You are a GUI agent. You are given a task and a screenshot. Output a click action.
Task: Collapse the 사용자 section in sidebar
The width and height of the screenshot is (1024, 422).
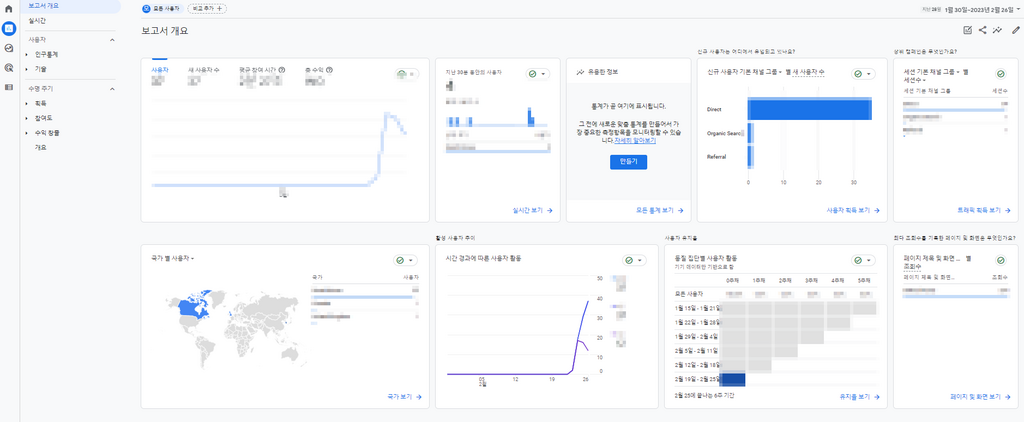112,41
